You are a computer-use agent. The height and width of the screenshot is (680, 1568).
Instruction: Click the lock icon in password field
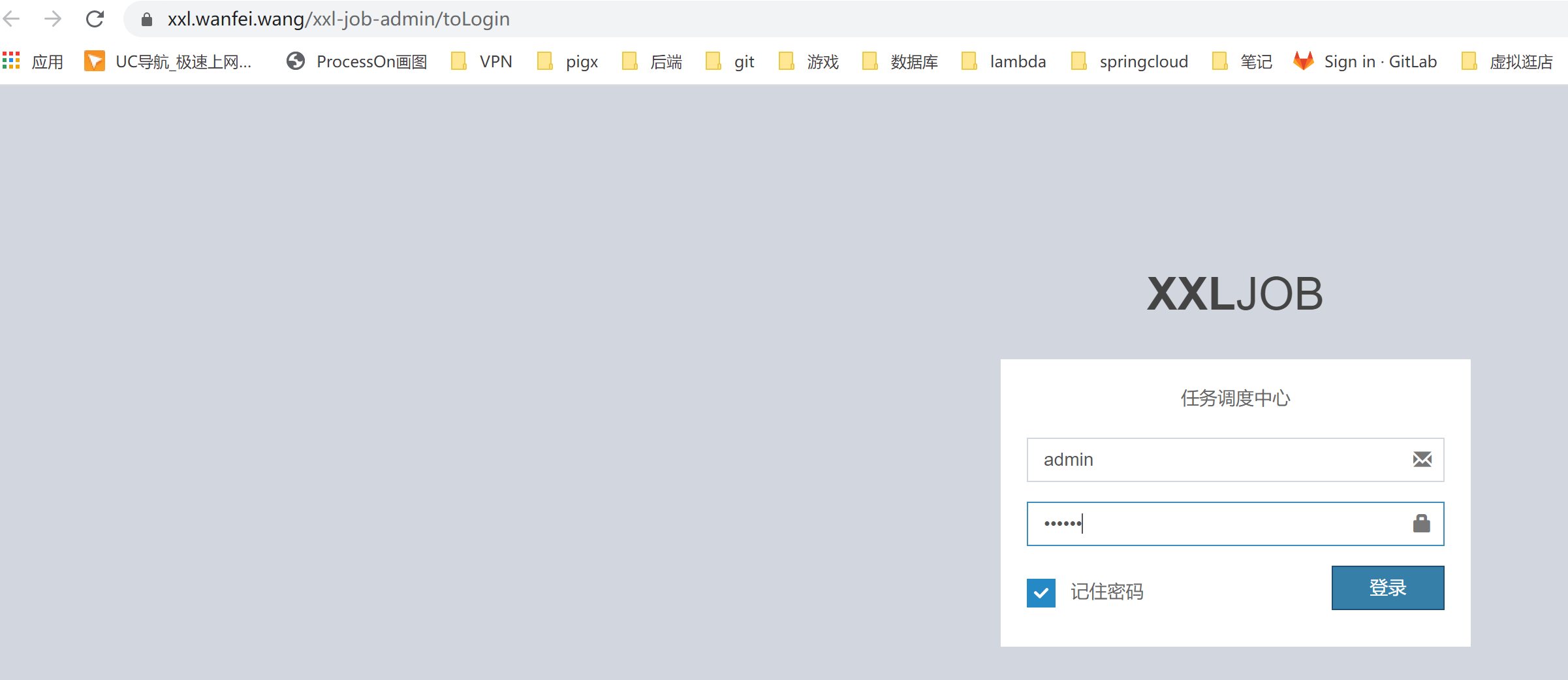pos(1422,523)
